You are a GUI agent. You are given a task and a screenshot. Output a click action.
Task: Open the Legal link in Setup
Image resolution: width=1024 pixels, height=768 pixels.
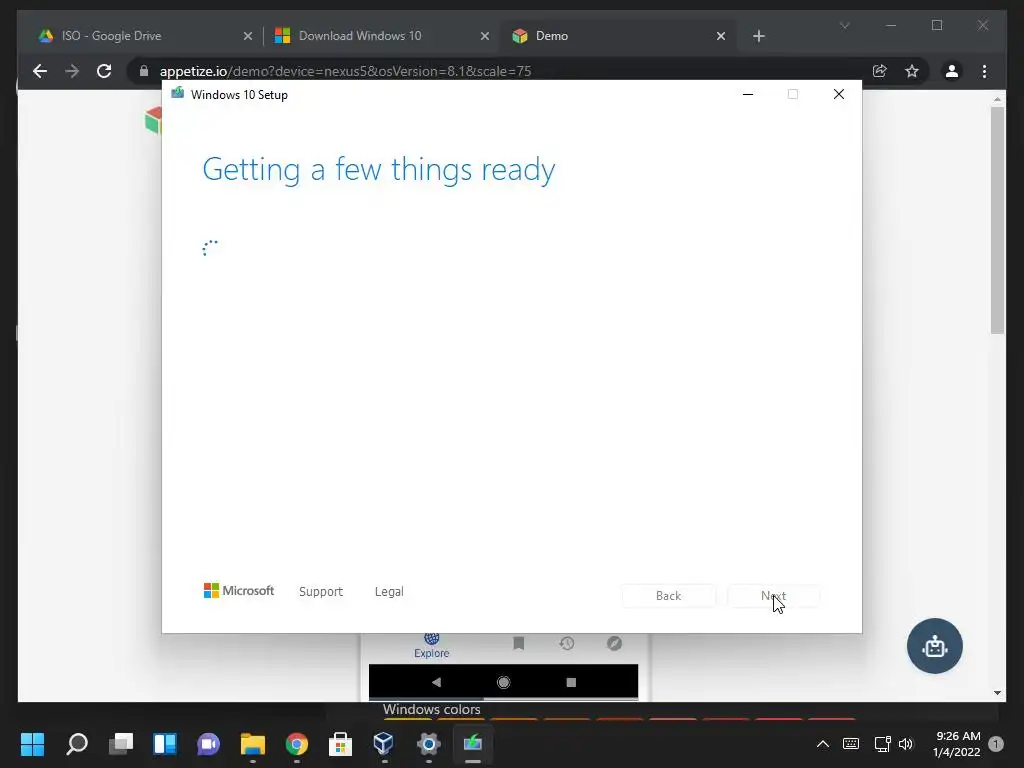389,592
